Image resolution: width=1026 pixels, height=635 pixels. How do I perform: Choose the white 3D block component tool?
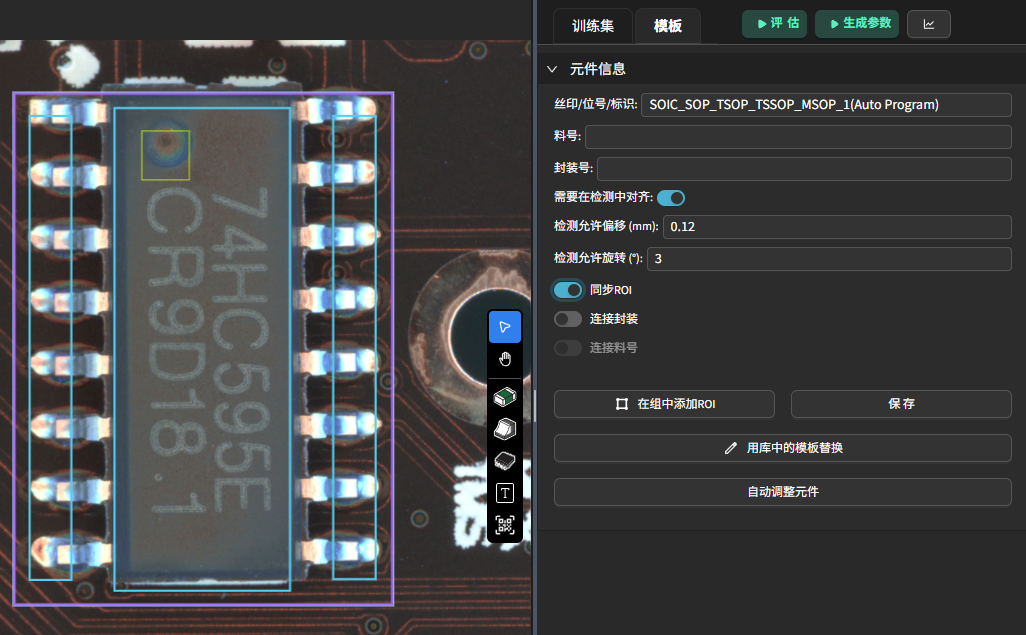505,429
